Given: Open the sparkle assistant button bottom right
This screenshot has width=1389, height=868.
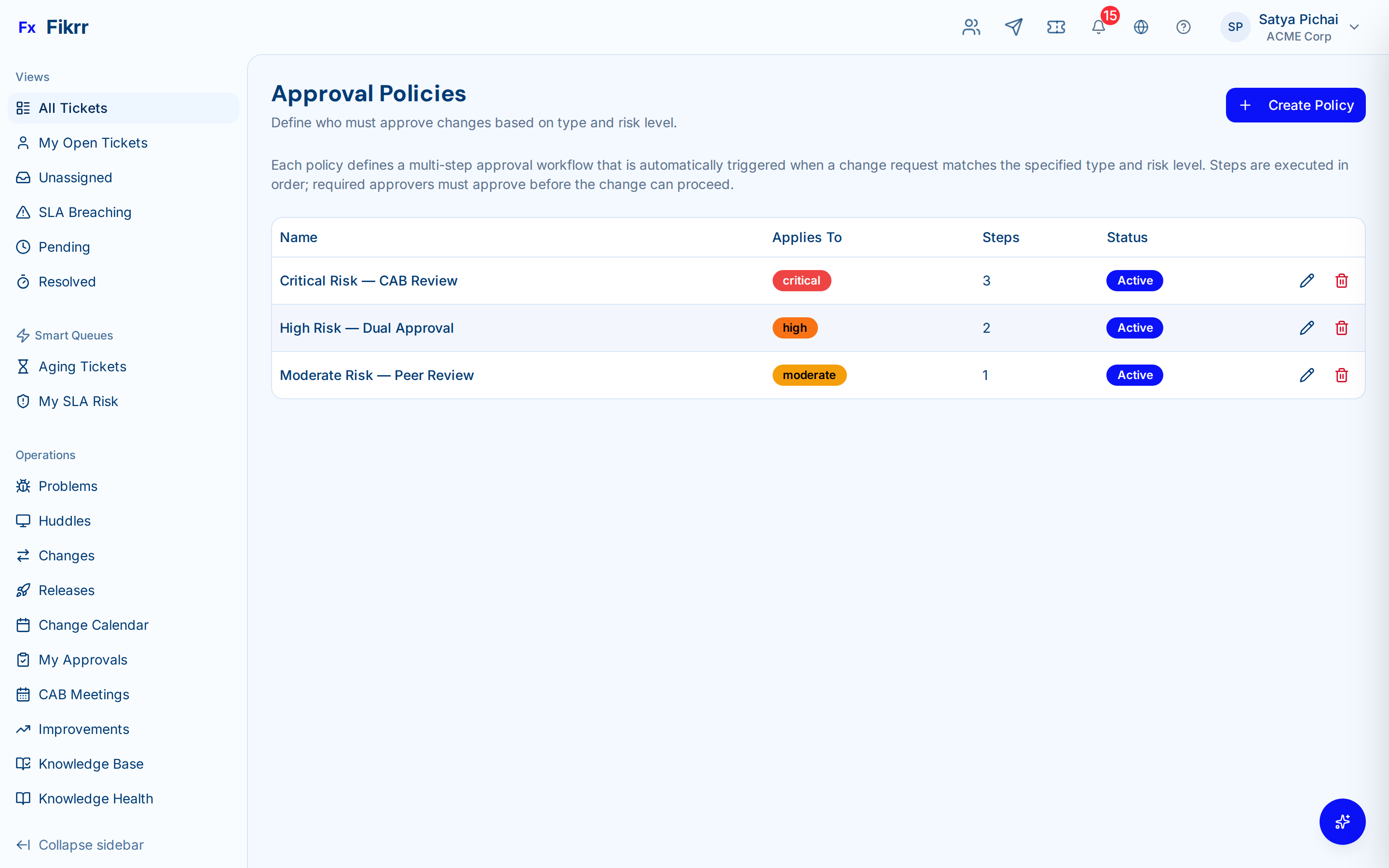Looking at the screenshot, I should (1343, 822).
